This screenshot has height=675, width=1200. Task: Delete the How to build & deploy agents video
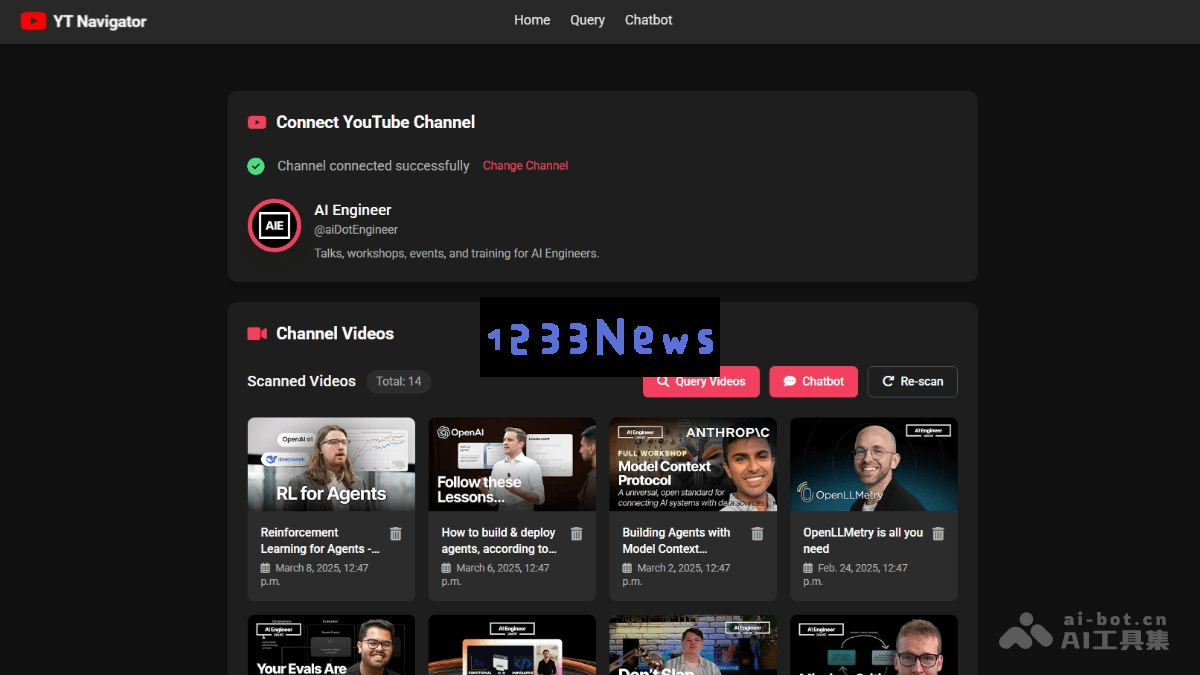click(x=577, y=534)
